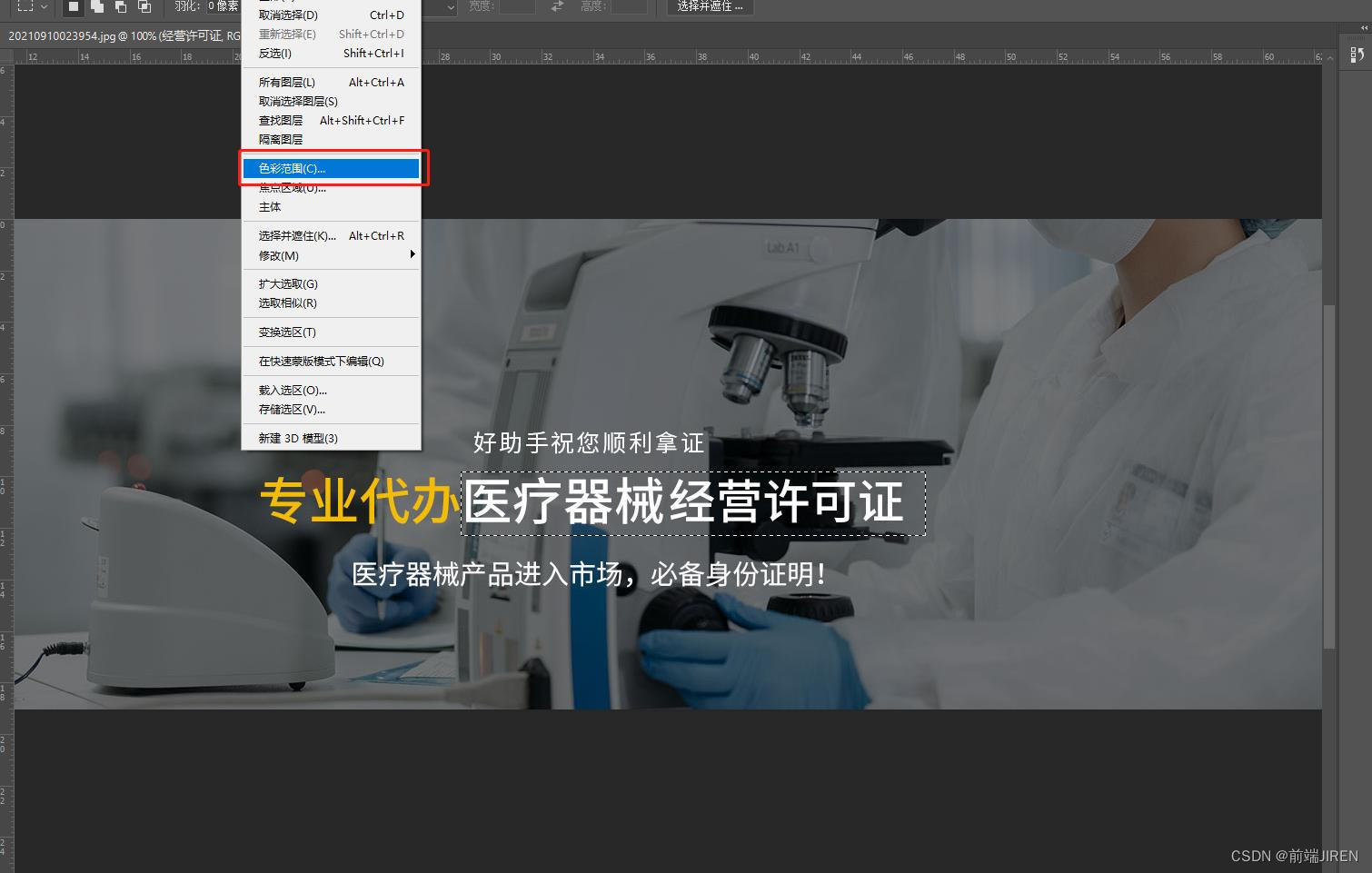The height and width of the screenshot is (873, 1372).
Task: Choose 隔离图层 menu entry
Action: click(331, 139)
